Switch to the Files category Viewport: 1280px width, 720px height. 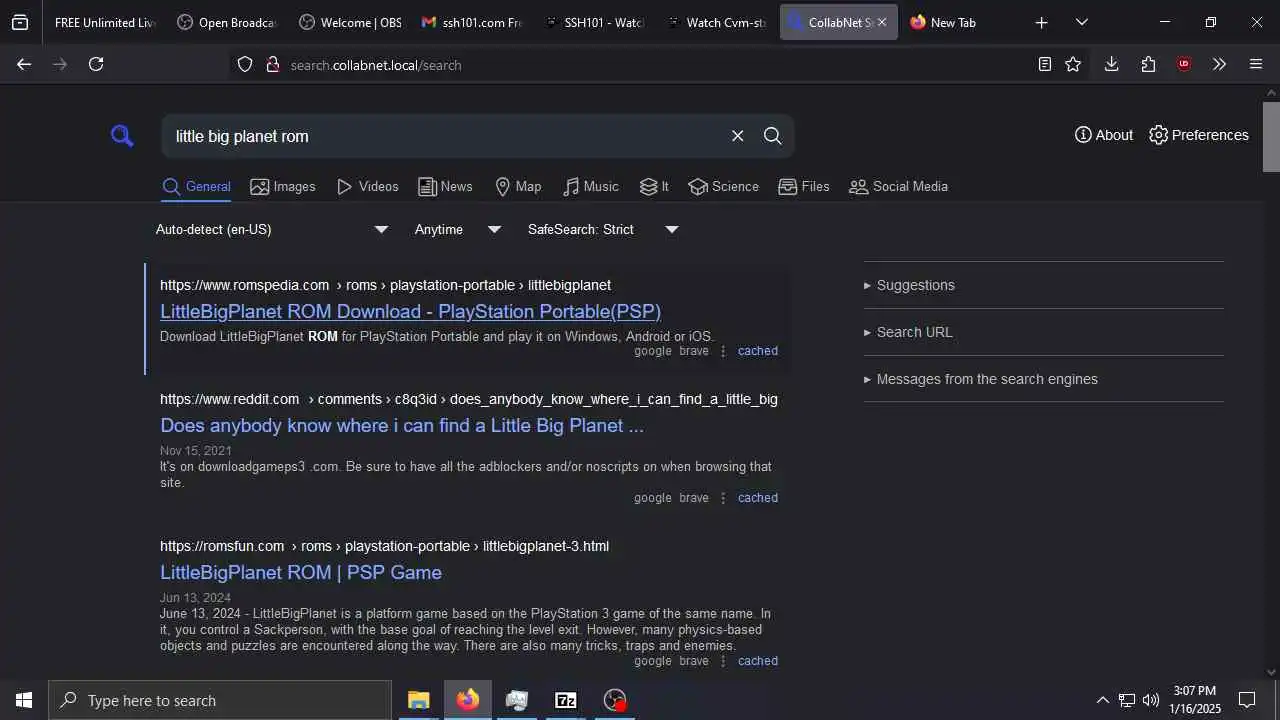point(804,187)
